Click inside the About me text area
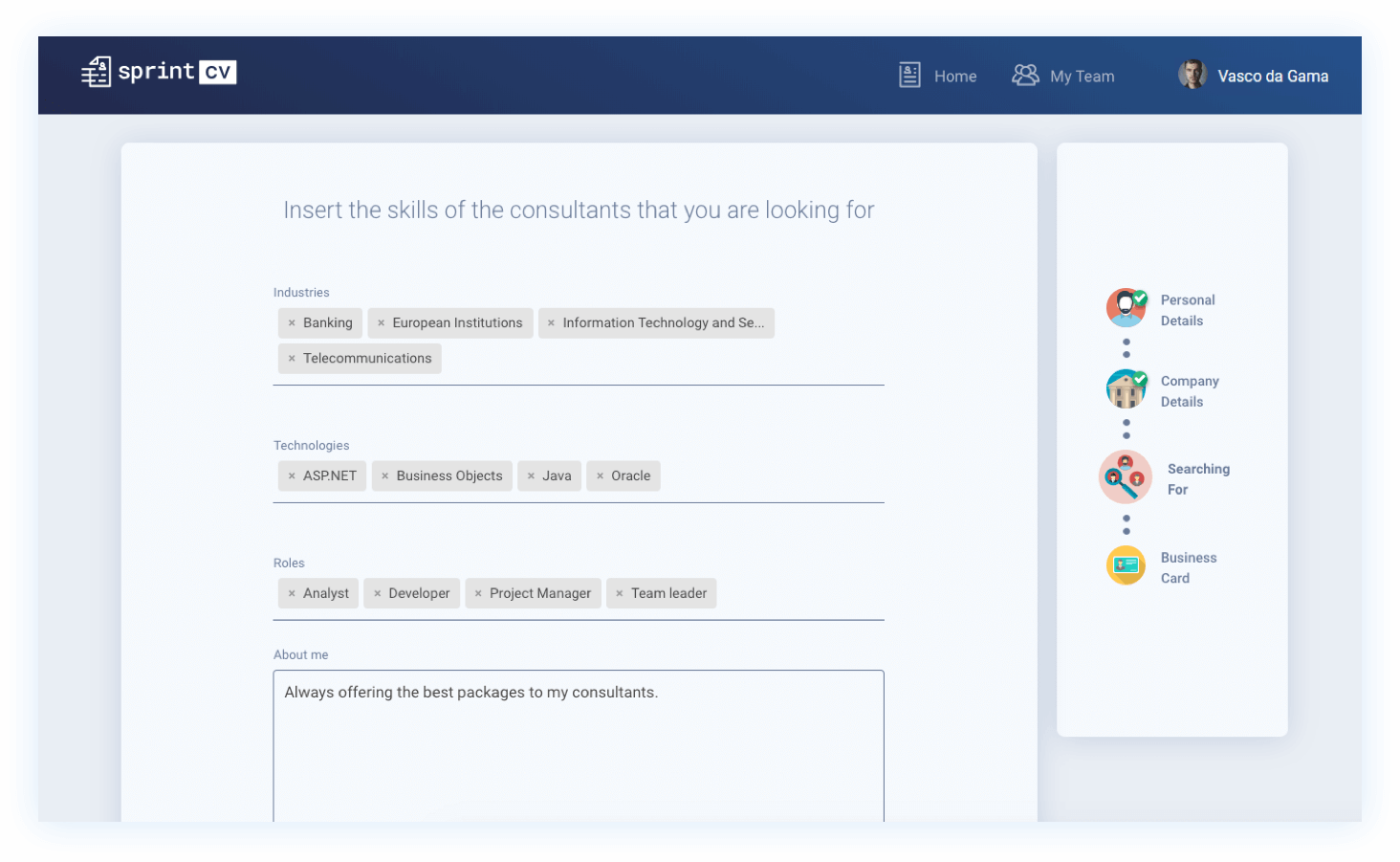This screenshot has width=1400, height=862. 579,746
